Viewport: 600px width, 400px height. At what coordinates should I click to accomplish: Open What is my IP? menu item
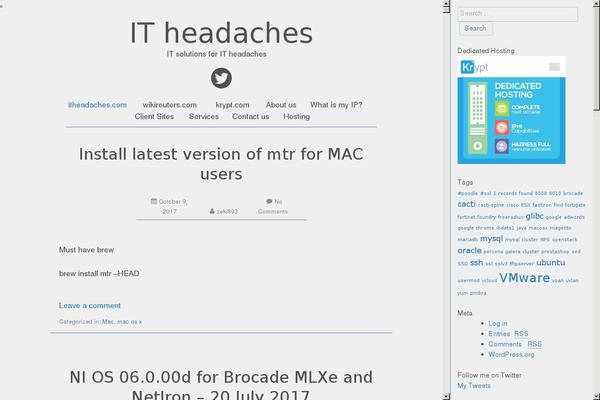click(x=336, y=104)
